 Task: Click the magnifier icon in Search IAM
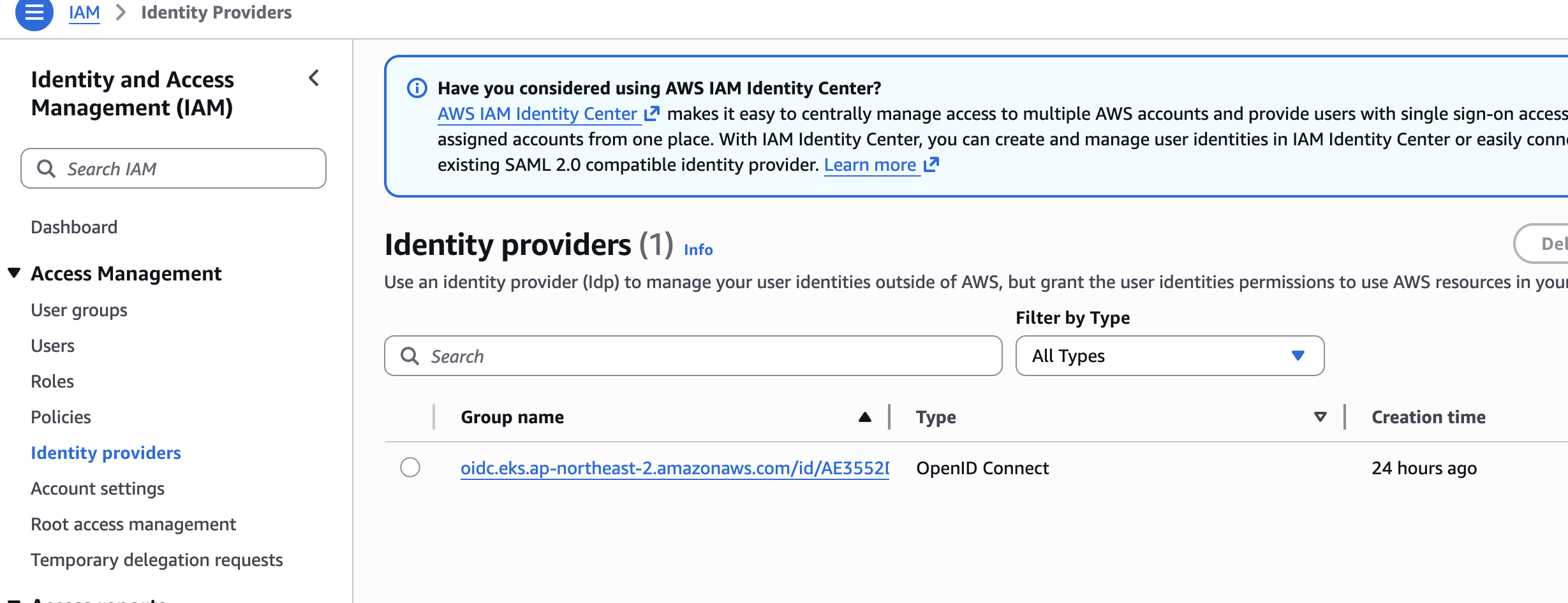coord(46,168)
